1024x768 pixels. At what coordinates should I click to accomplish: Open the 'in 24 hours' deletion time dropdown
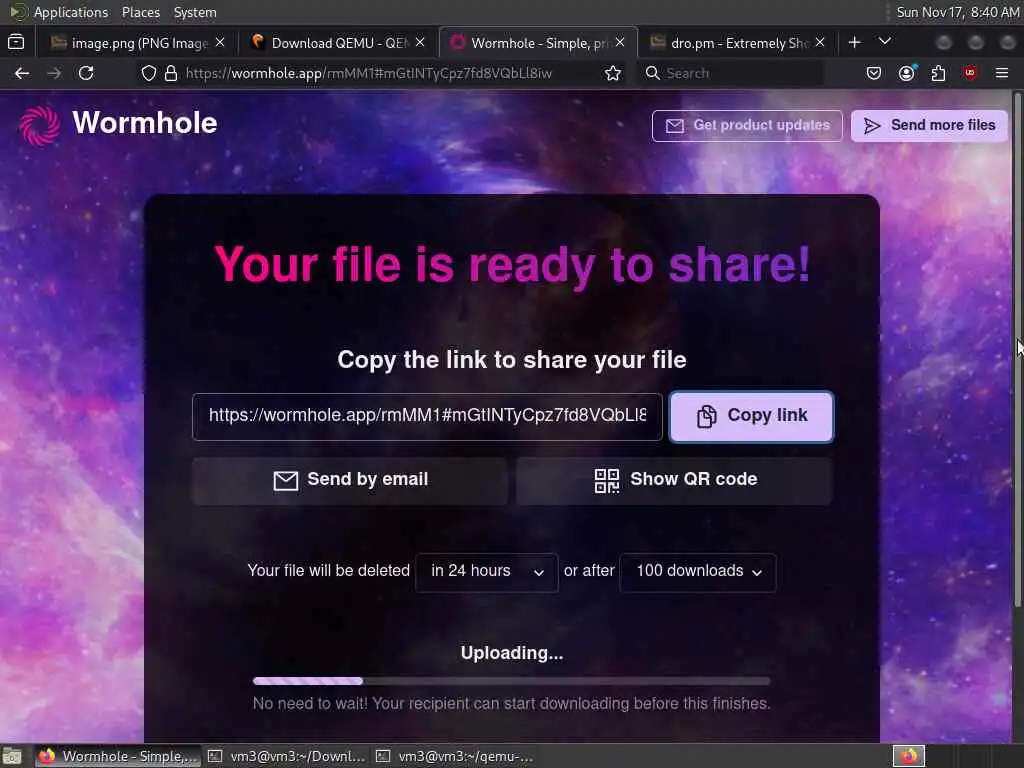click(x=487, y=572)
